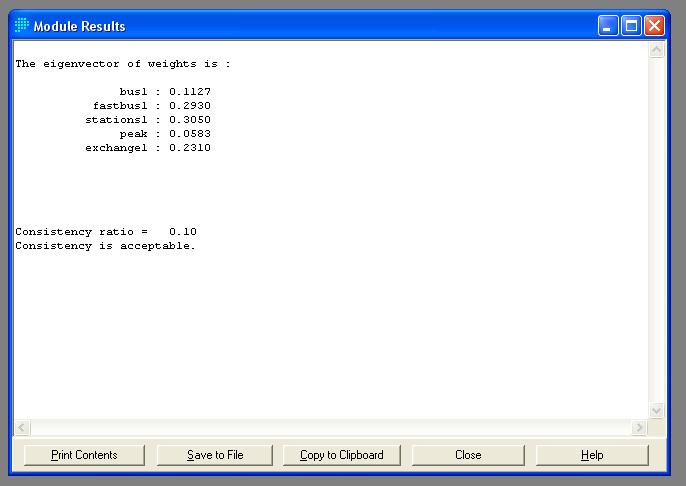Click the fastbus1 weight value 0.2930

click(189, 106)
